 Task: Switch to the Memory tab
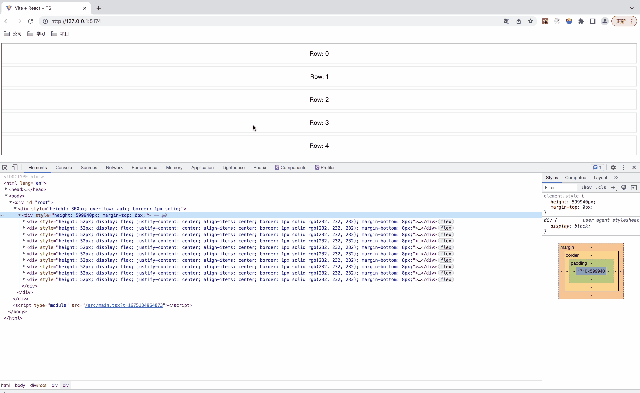click(174, 167)
